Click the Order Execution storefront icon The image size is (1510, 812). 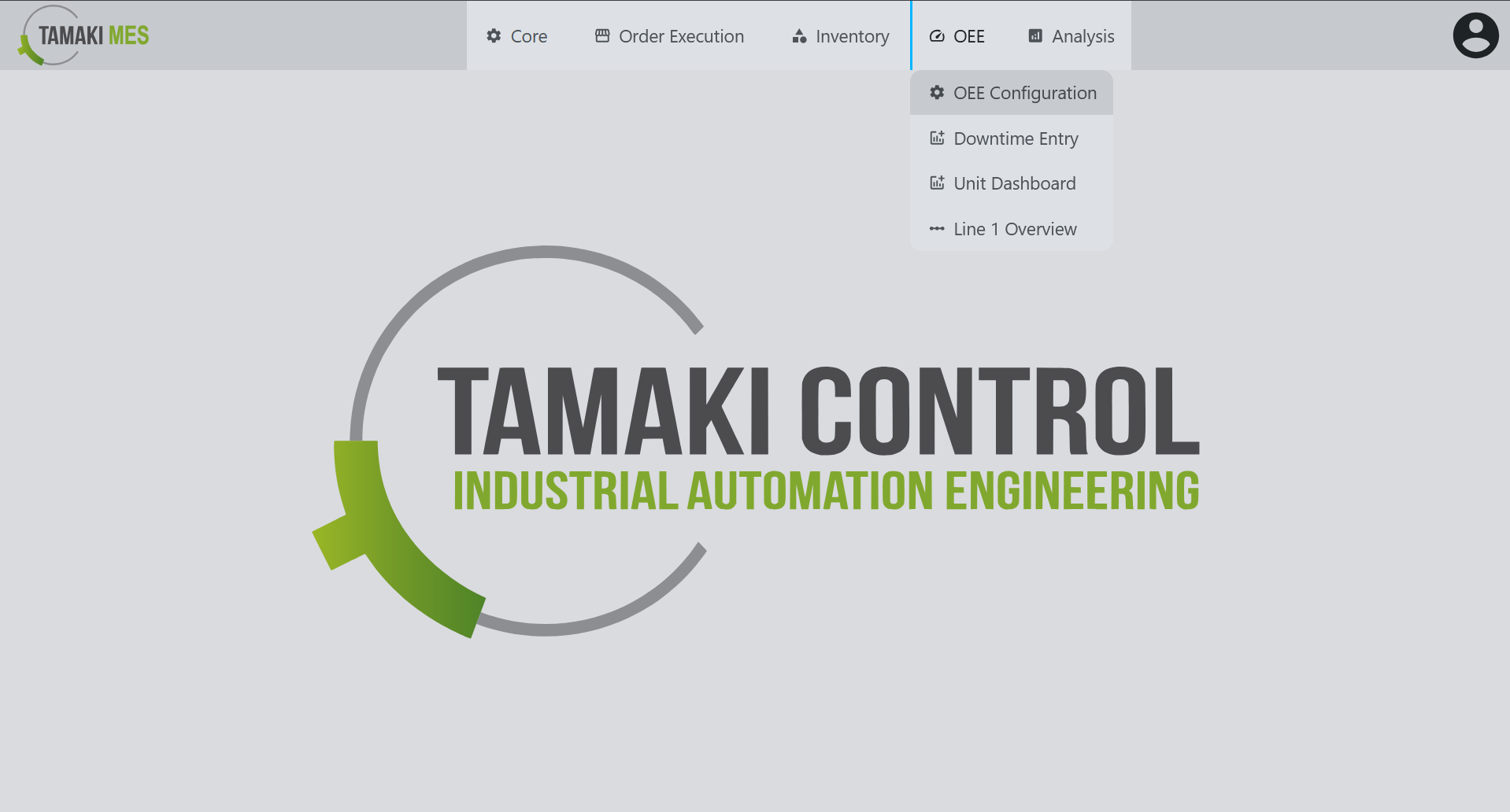pos(602,35)
